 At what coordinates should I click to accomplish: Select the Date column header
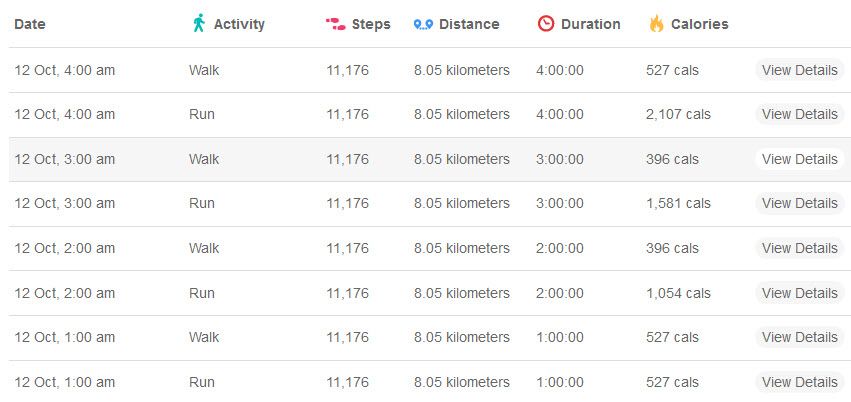tap(30, 24)
